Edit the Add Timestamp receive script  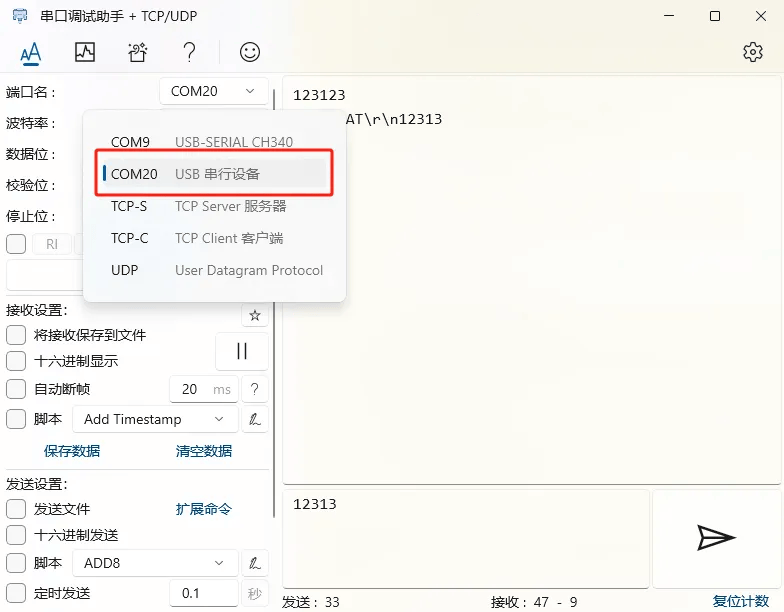[255, 419]
